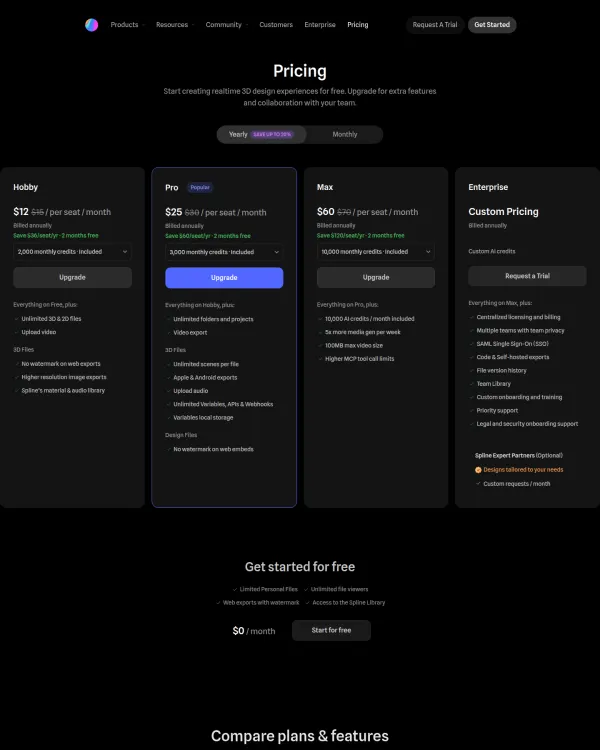Click the Custom requests / month text
Viewport: 600px width, 750px height.
tap(517, 484)
